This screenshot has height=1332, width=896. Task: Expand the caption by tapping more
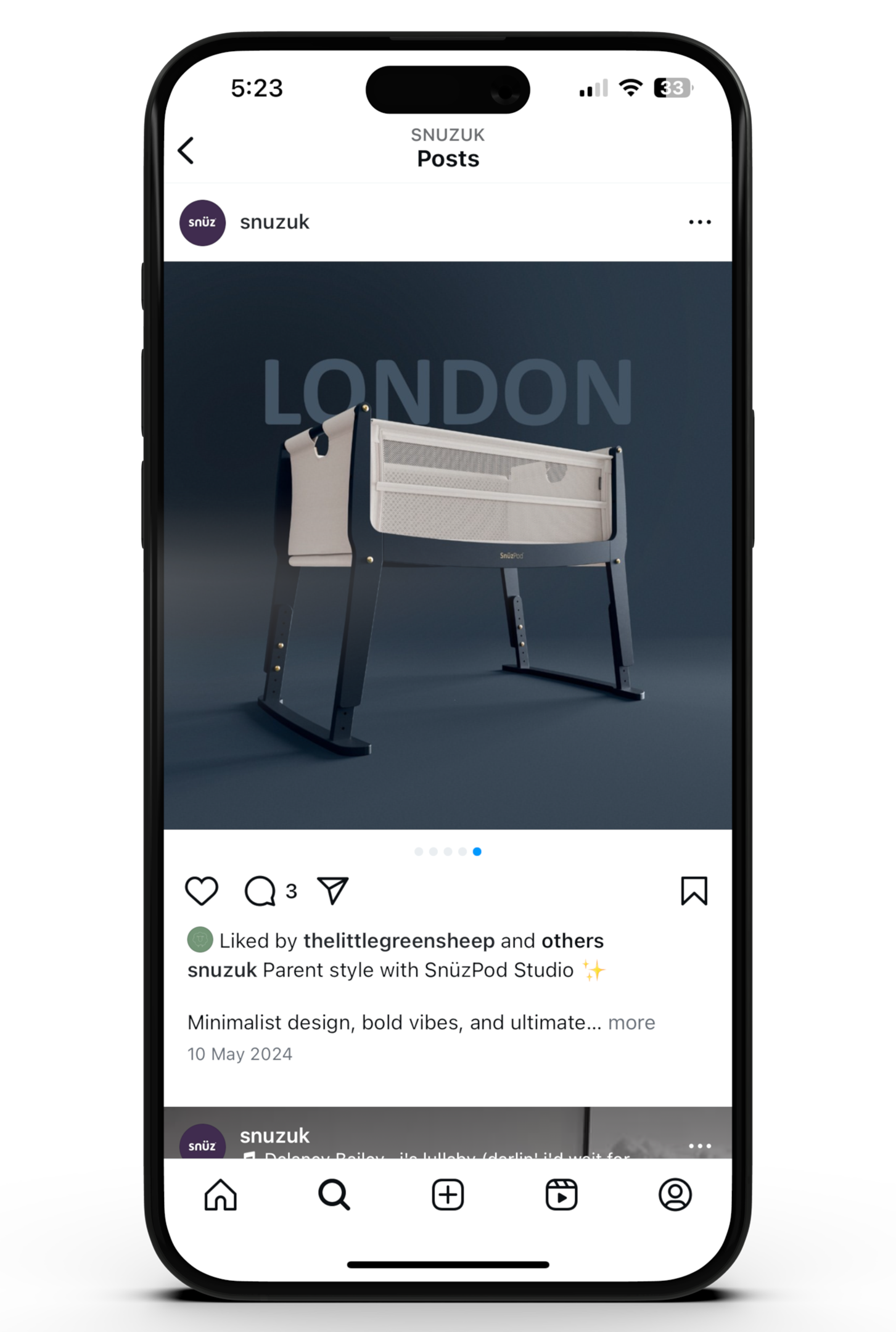point(631,1022)
